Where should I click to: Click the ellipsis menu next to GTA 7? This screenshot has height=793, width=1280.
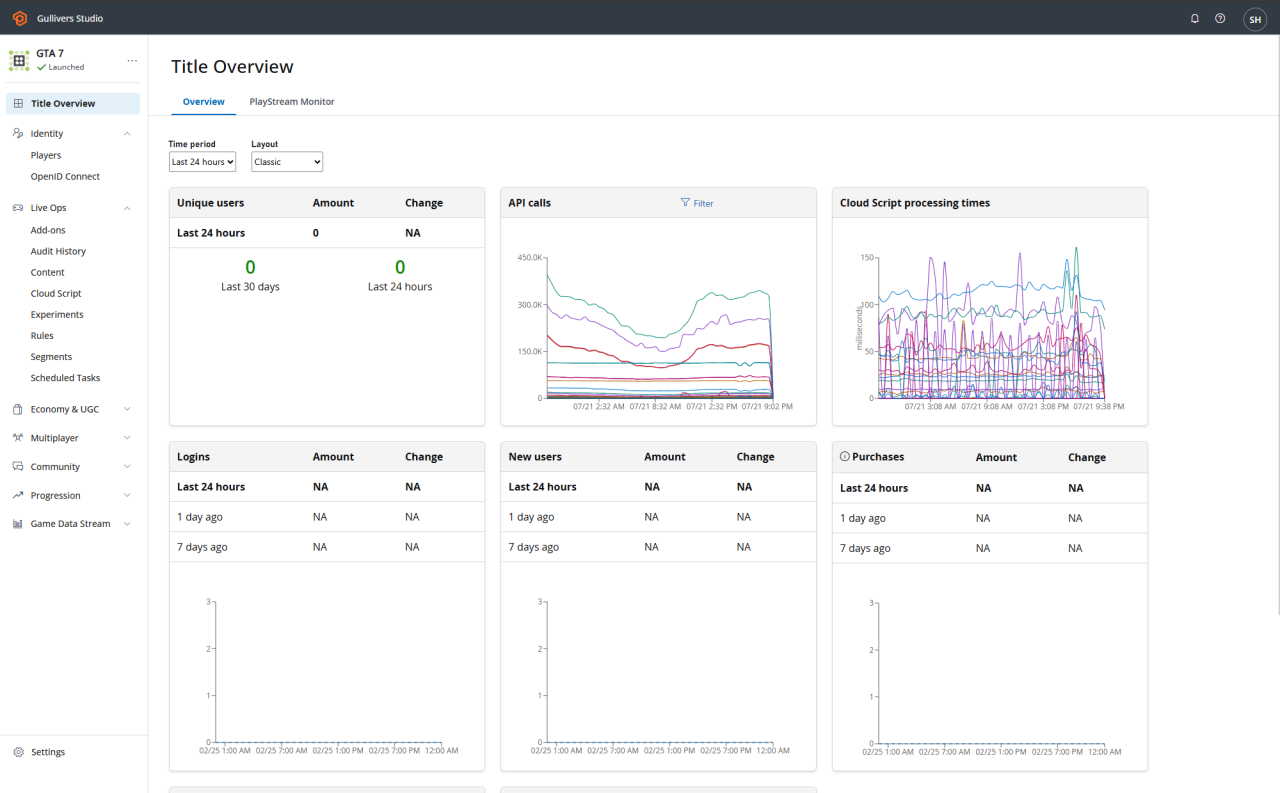[x=132, y=60]
